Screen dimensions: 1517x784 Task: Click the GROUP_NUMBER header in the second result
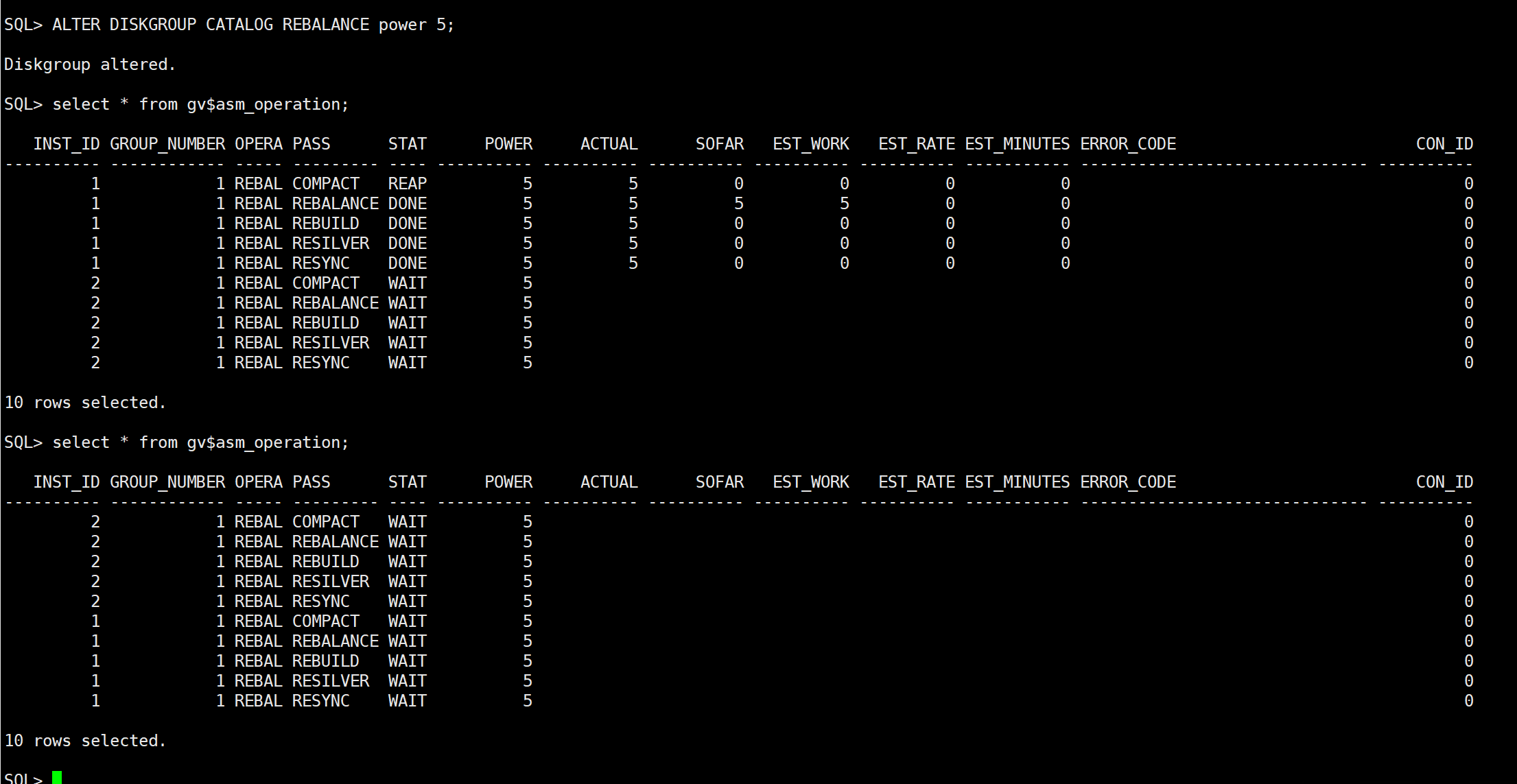pyautogui.click(x=167, y=482)
